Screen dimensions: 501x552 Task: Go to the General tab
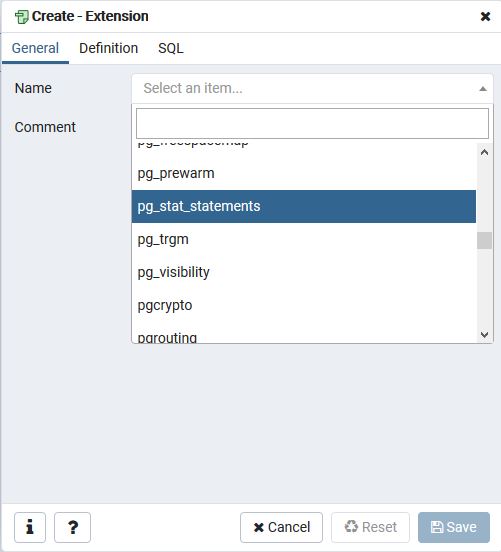(35, 48)
